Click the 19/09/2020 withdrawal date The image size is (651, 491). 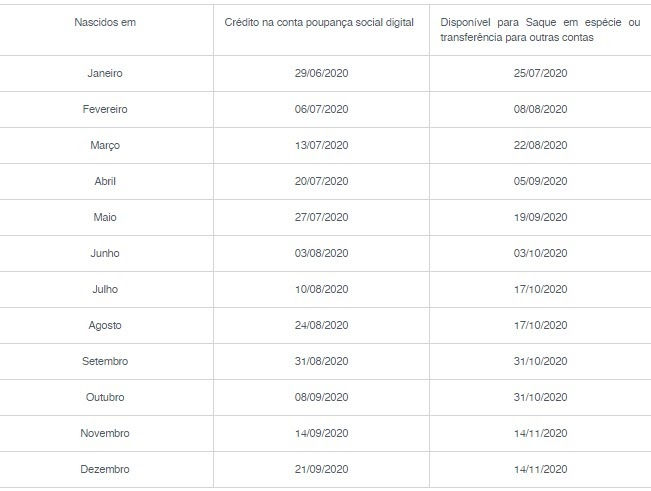540,217
